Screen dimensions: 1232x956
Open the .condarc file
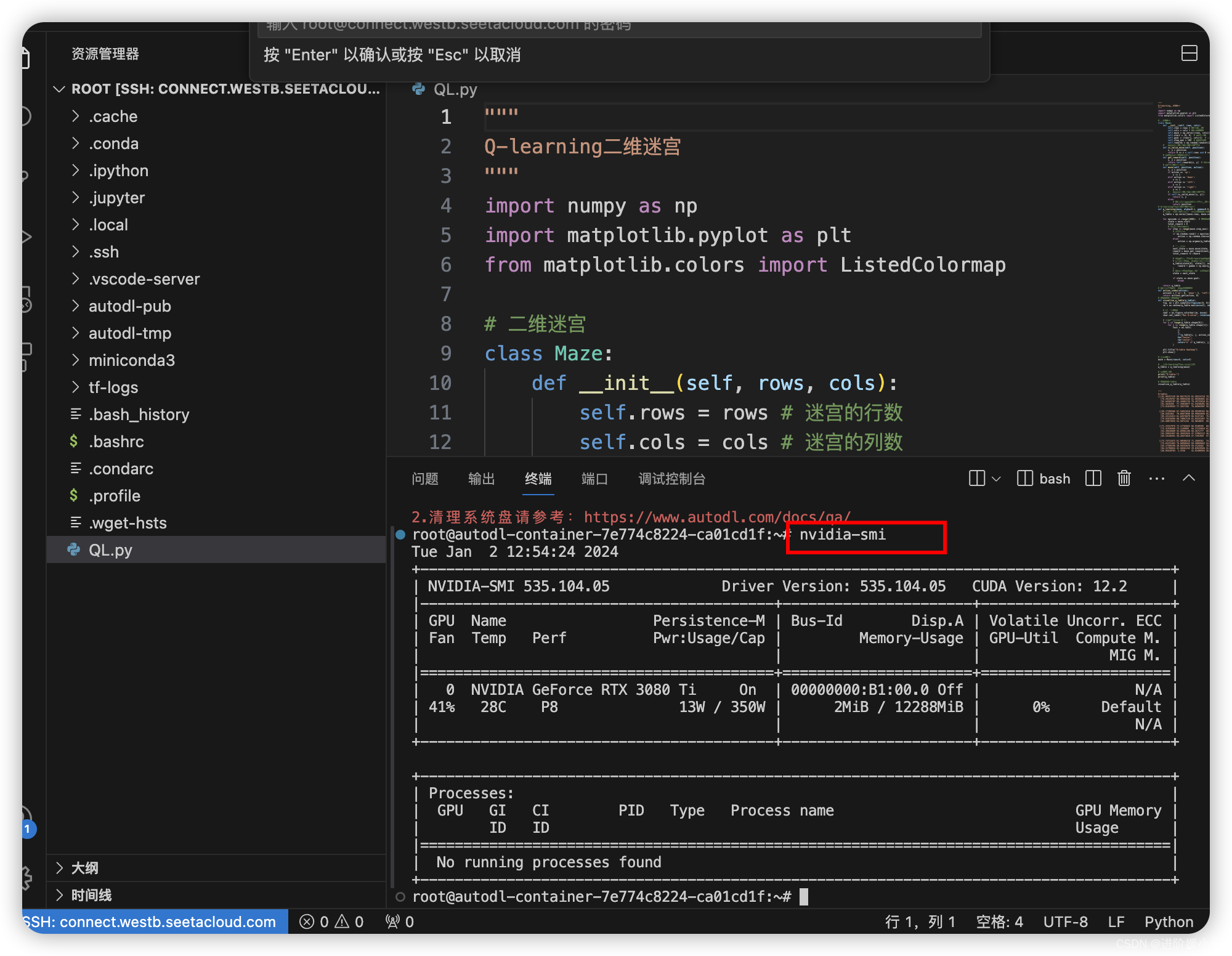(x=216, y=469)
